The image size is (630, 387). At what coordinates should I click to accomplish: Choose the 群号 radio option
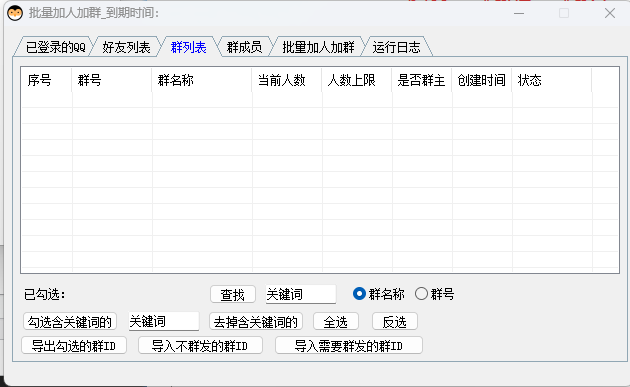pos(421,294)
